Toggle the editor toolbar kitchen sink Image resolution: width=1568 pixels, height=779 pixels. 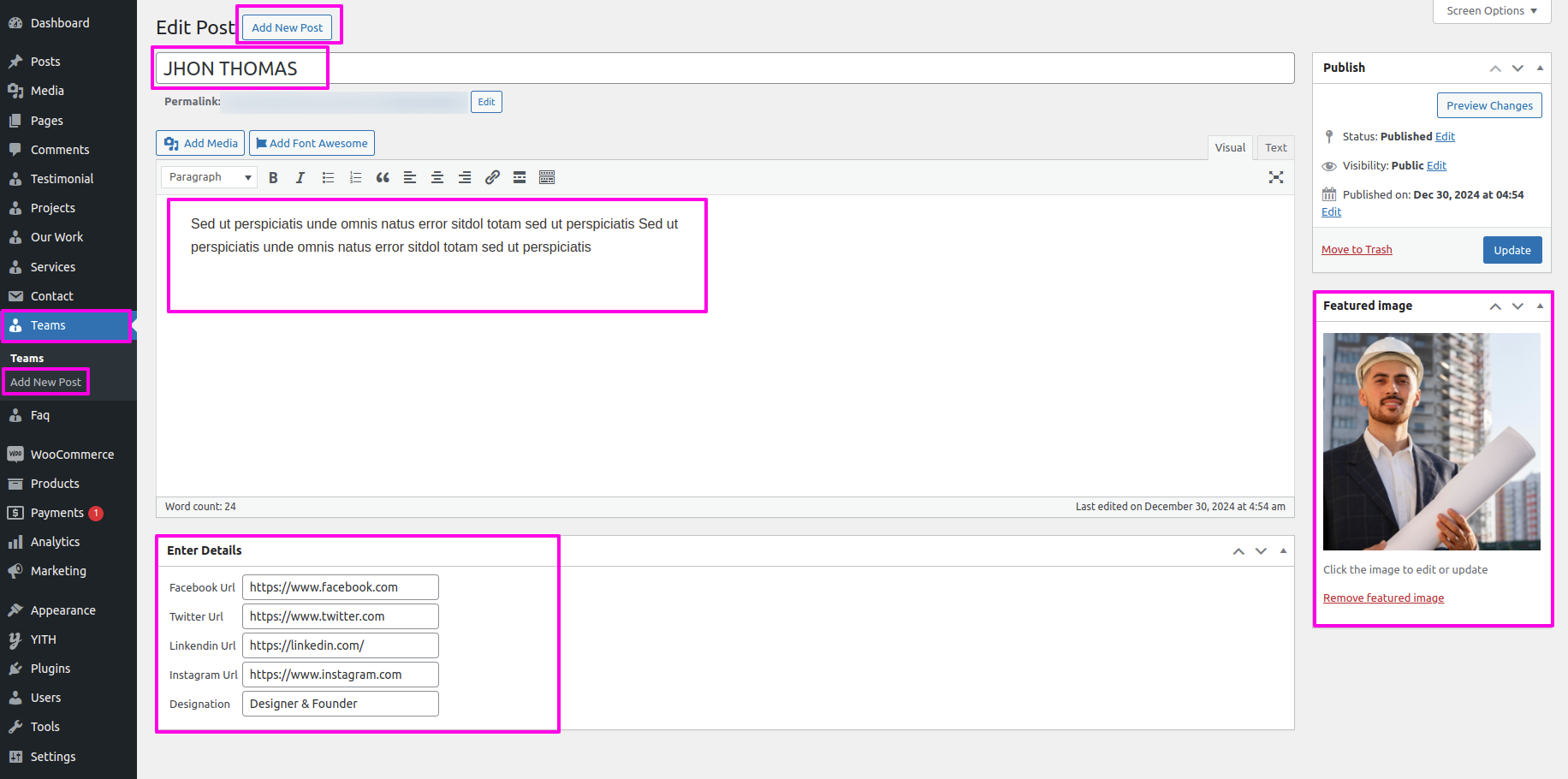(x=547, y=177)
